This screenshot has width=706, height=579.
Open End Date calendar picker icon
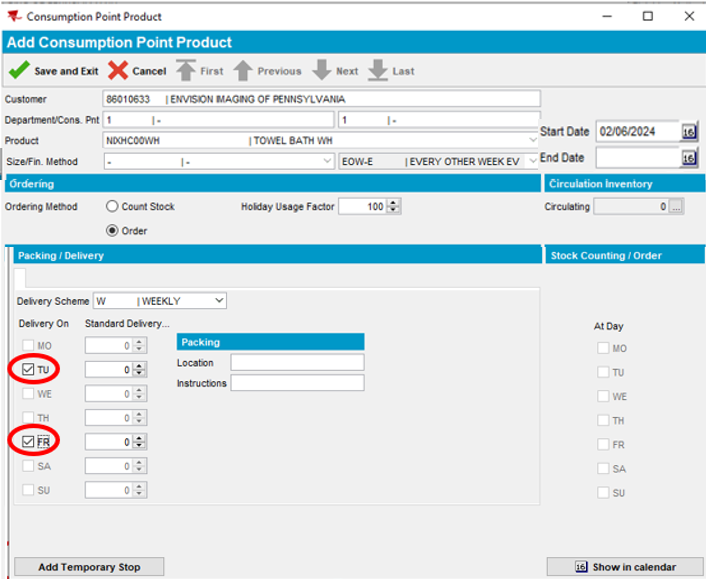click(x=688, y=158)
